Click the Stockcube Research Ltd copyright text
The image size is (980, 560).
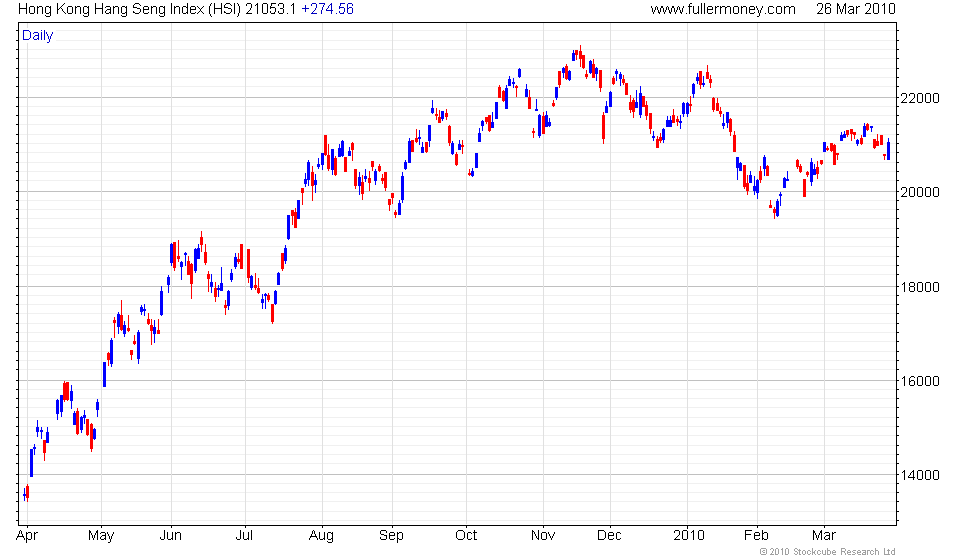tap(828, 552)
